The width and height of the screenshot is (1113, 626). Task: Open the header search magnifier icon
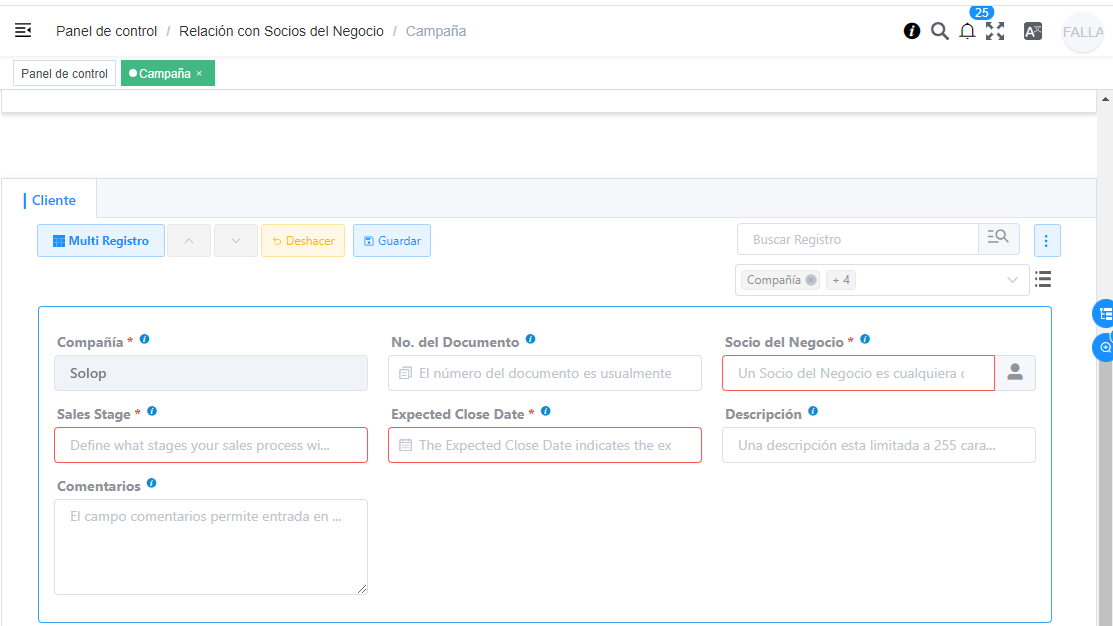[939, 31]
